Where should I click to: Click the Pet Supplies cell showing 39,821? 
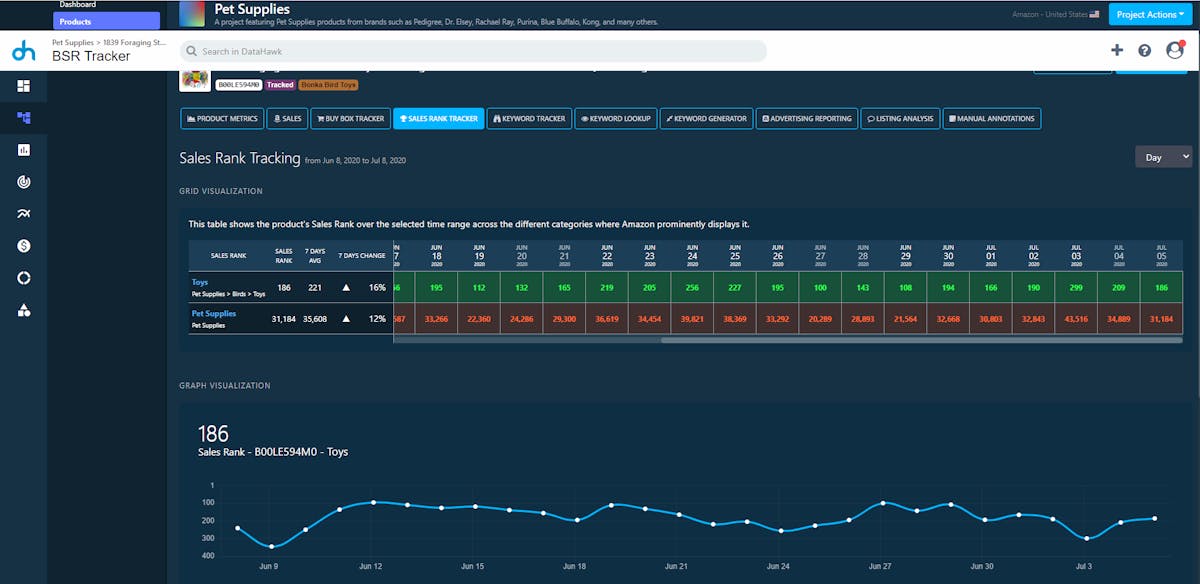click(692, 319)
